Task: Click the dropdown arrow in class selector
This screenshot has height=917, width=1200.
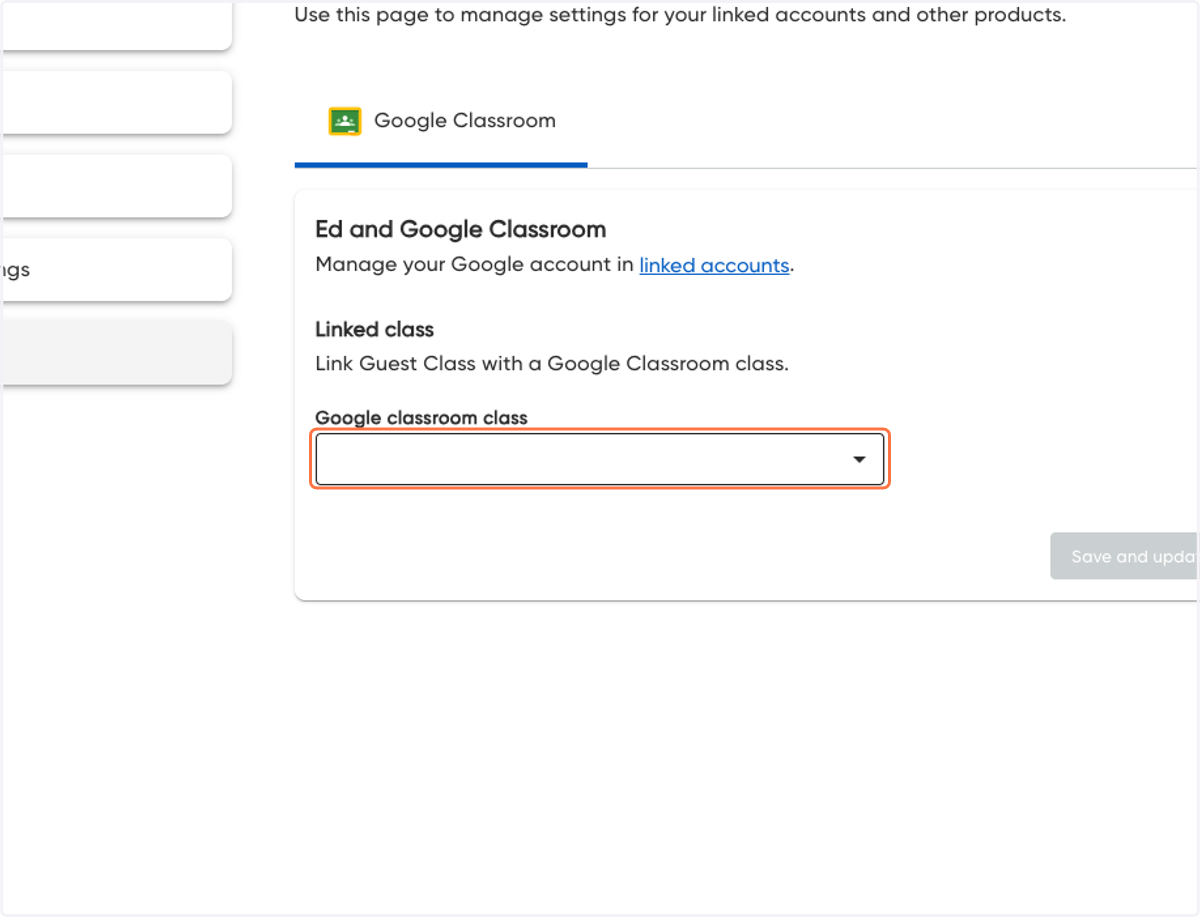Action: (x=858, y=459)
